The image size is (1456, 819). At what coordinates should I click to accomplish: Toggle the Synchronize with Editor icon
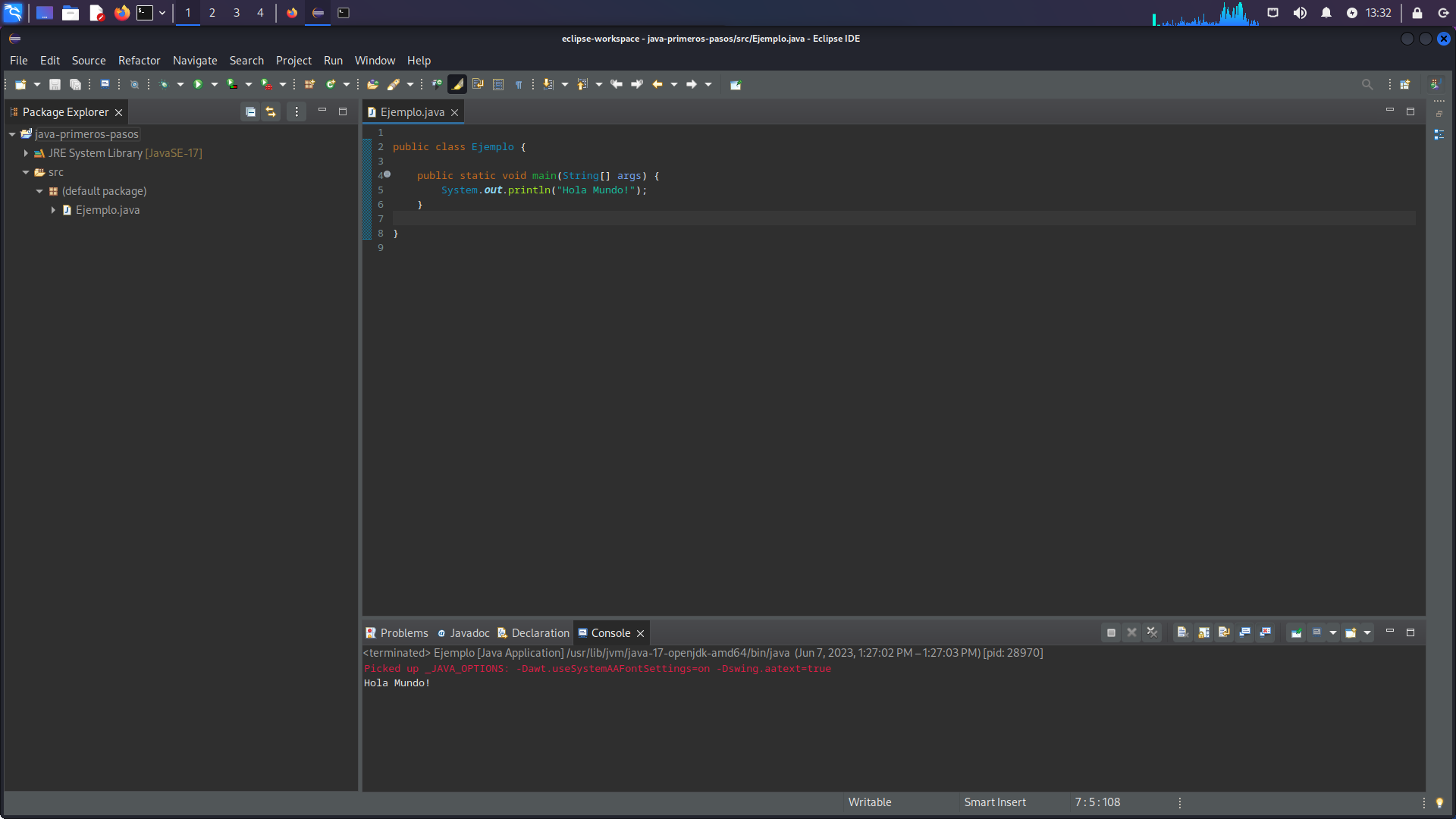[x=269, y=111]
